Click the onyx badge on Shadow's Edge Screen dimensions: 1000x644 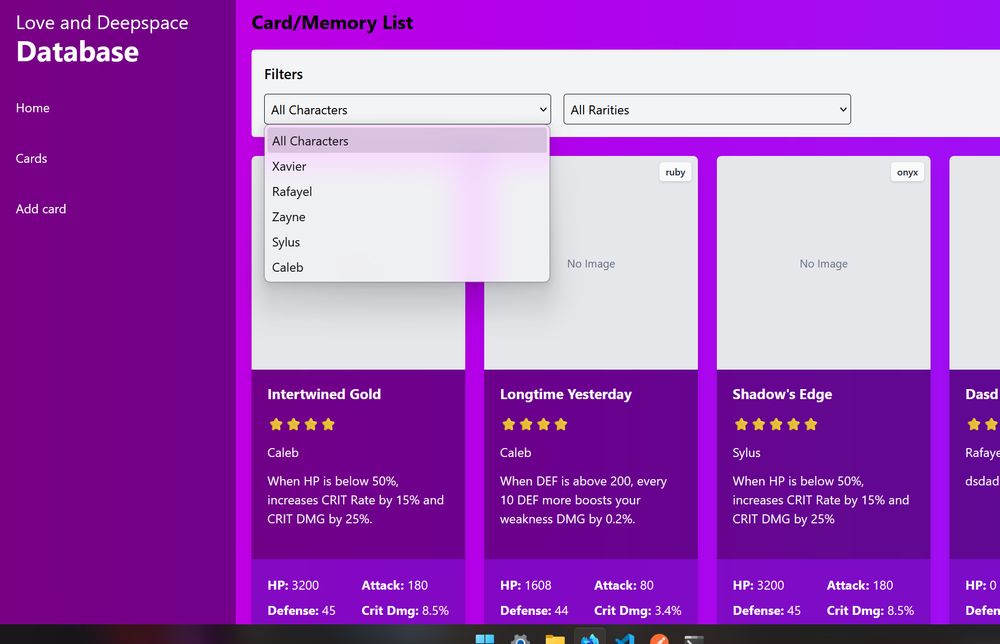(x=907, y=172)
